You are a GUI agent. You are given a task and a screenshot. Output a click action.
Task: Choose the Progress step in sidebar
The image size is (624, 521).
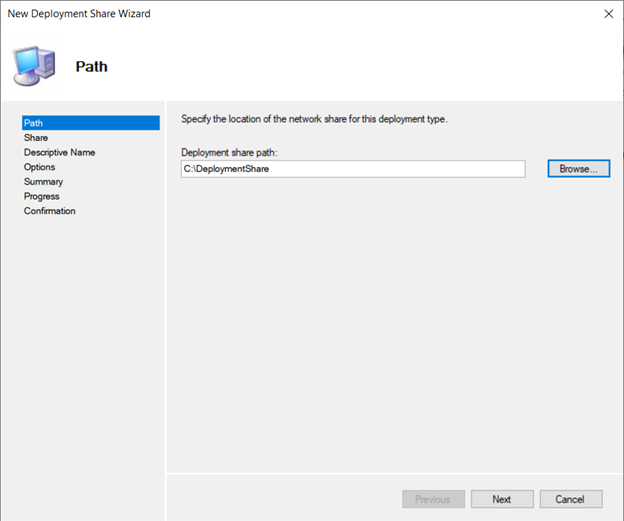point(41,196)
